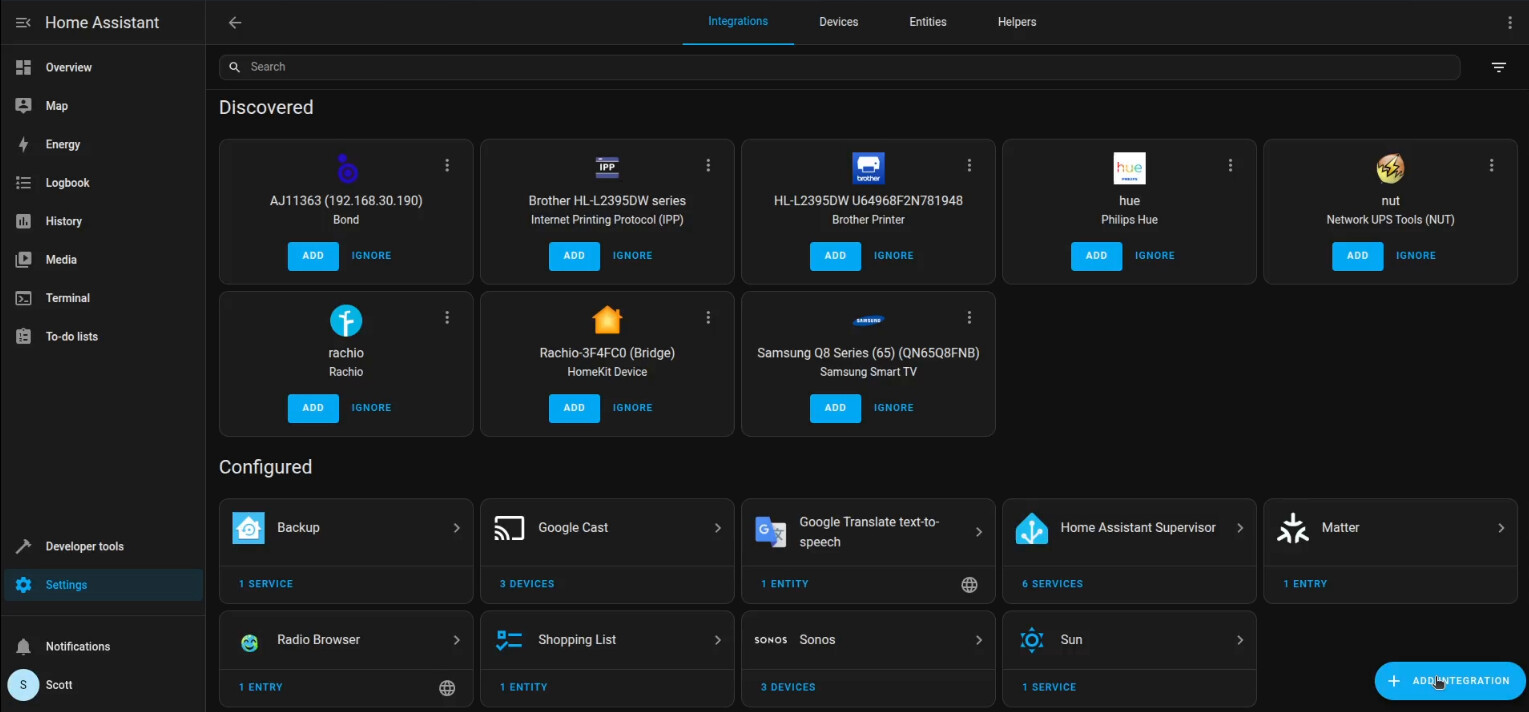Image resolution: width=1529 pixels, height=712 pixels.
Task: Open the Media panel in sidebar
Action: tap(103, 260)
